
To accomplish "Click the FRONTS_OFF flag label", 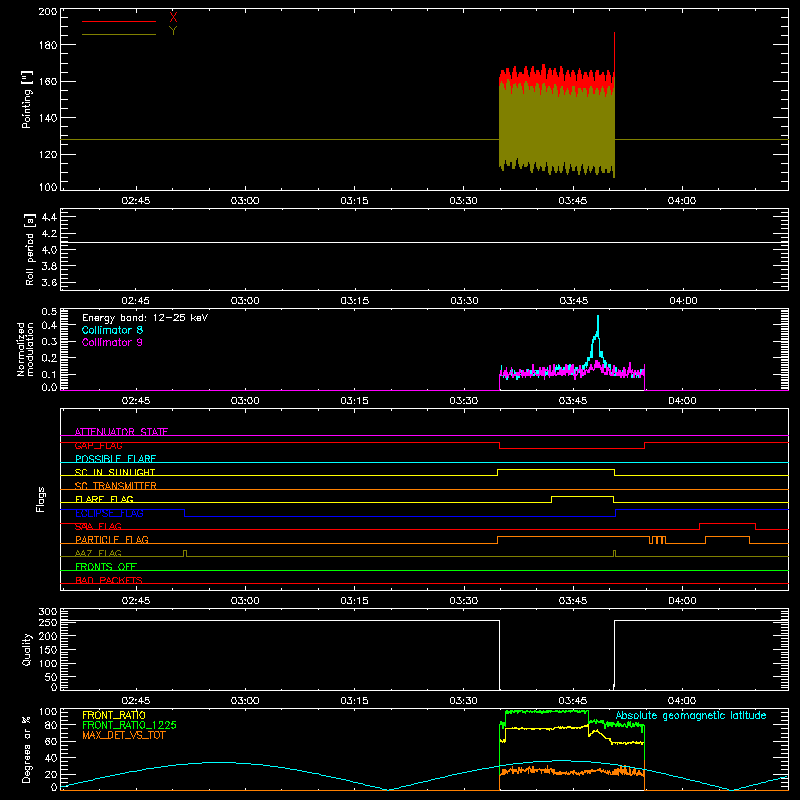I will [106, 566].
